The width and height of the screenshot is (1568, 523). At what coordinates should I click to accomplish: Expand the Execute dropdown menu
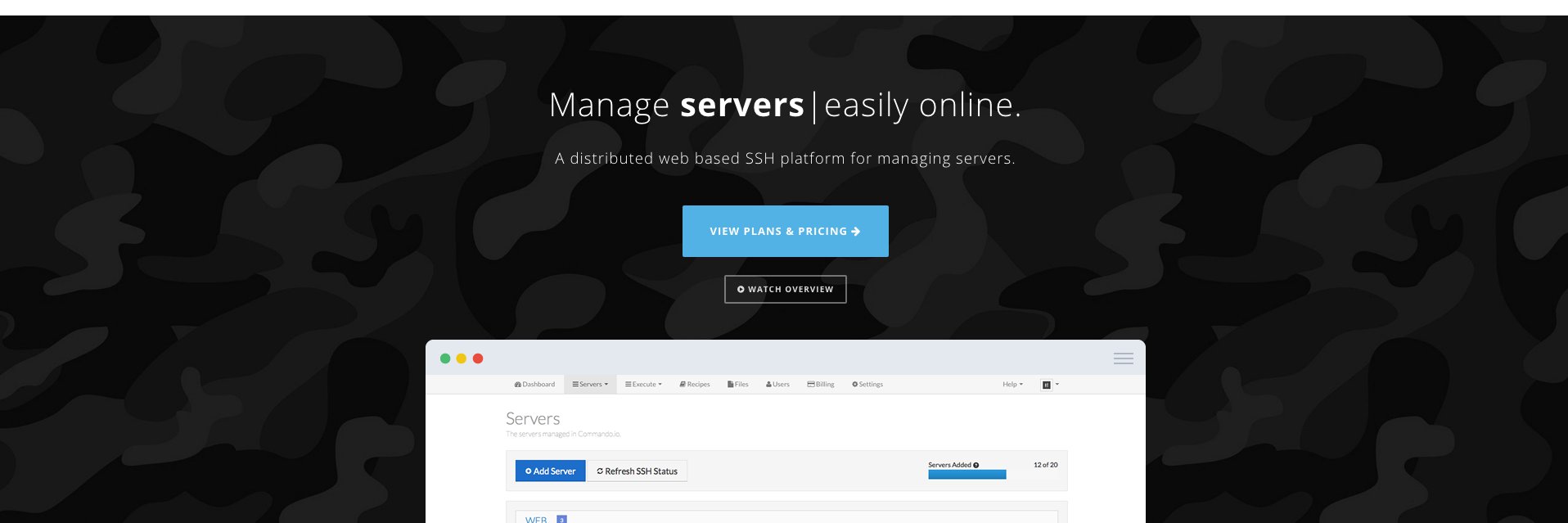[x=643, y=384]
